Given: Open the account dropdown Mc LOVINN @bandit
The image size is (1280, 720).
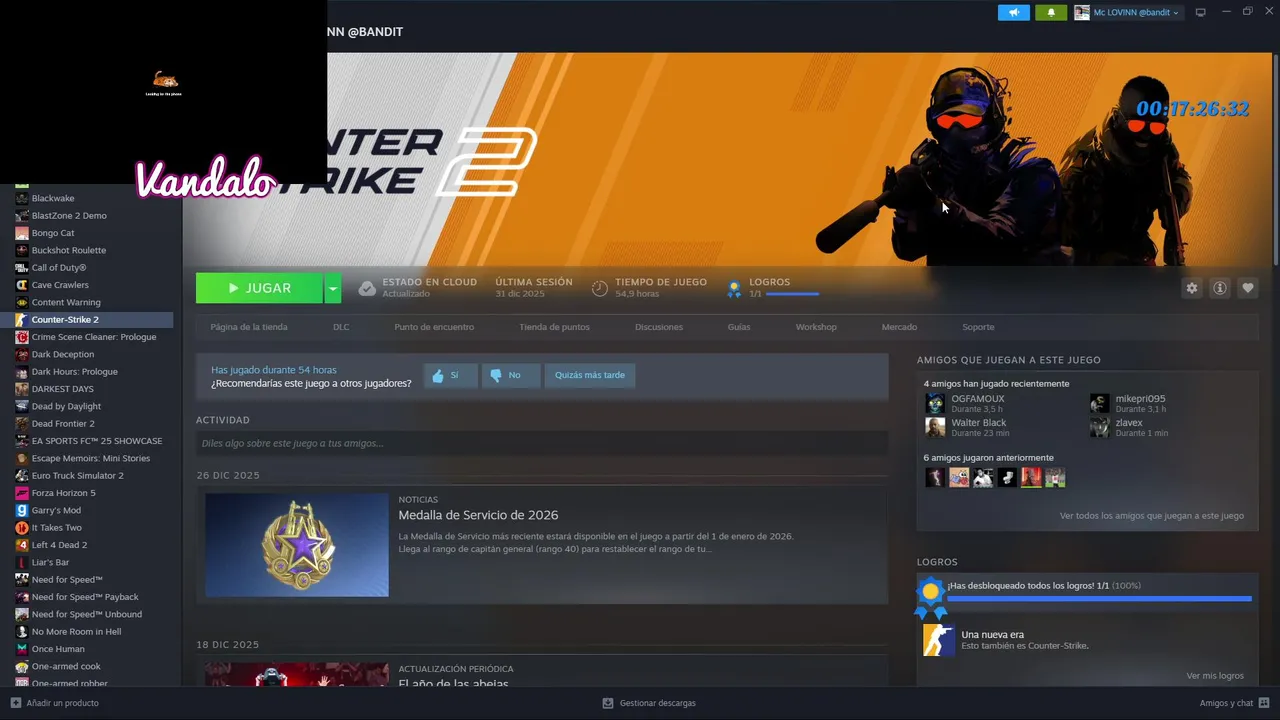Looking at the screenshot, I should click(1128, 13).
